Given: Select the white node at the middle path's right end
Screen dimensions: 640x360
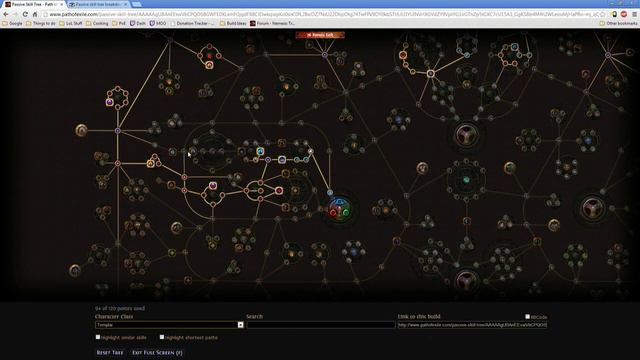Looking at the screenshot, I should point(311,151).
